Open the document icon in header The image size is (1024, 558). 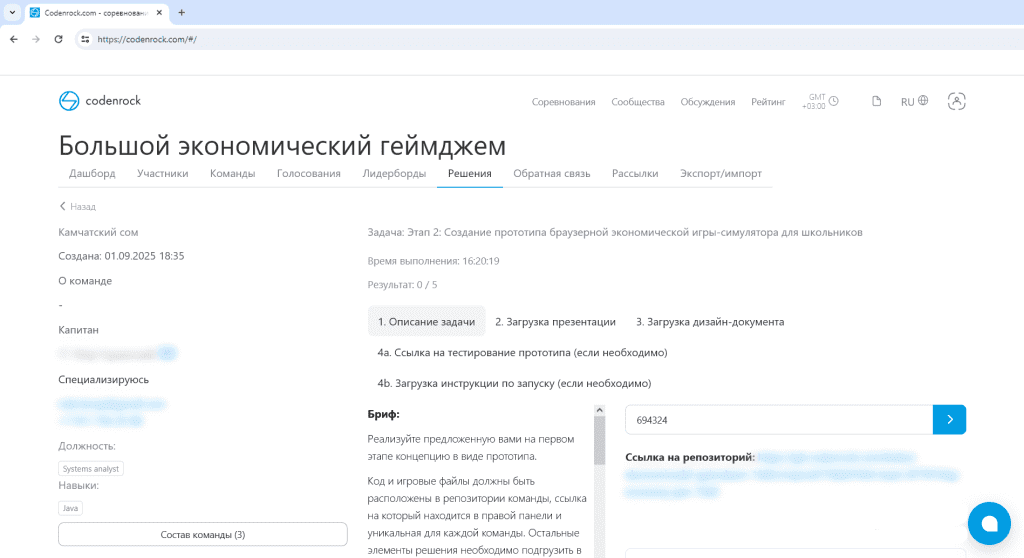pos(877,101)
